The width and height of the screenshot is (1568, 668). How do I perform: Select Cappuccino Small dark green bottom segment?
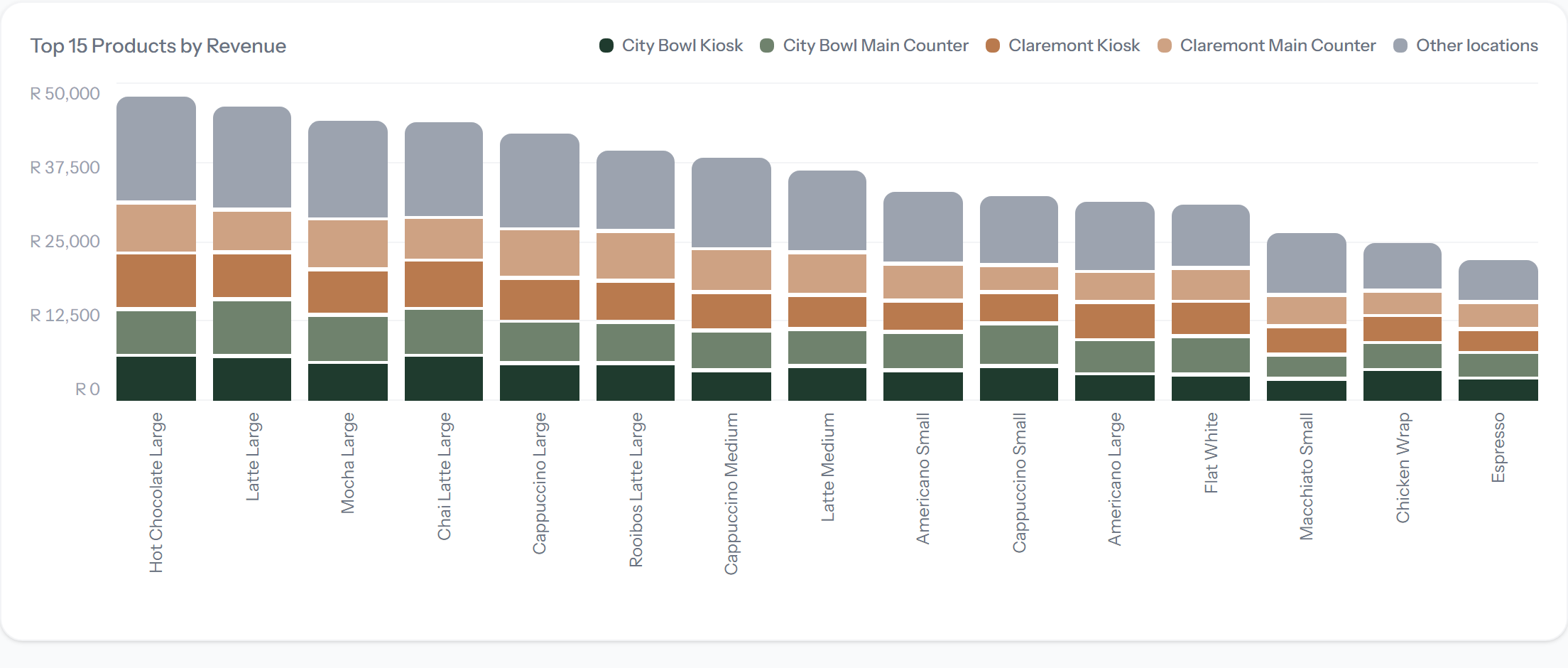tap(1019, 384)
